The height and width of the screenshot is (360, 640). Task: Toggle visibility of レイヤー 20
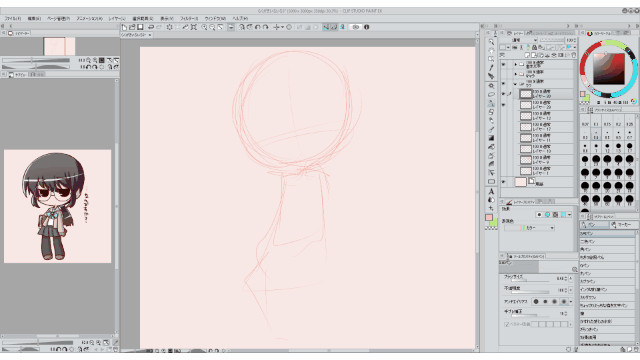point(503,94)
